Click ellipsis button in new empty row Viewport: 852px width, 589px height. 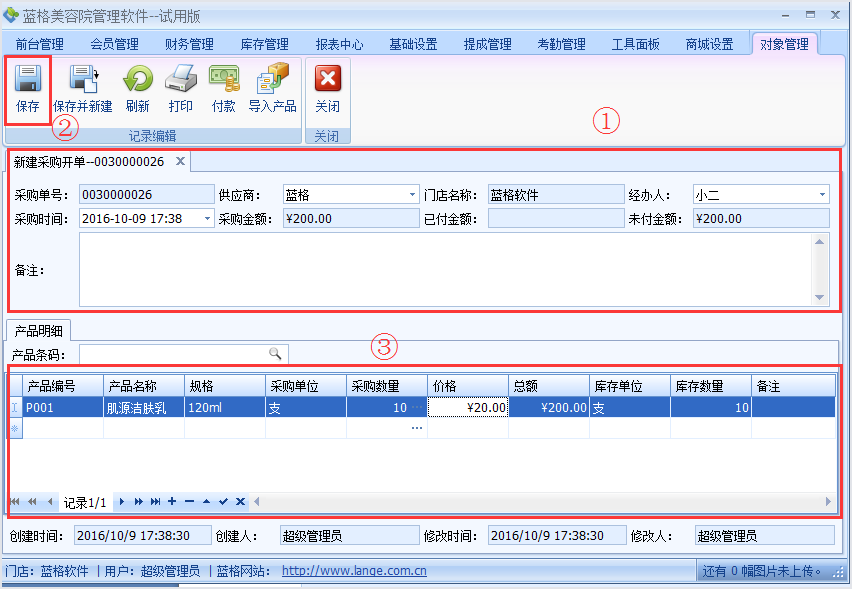coord(417,428)
